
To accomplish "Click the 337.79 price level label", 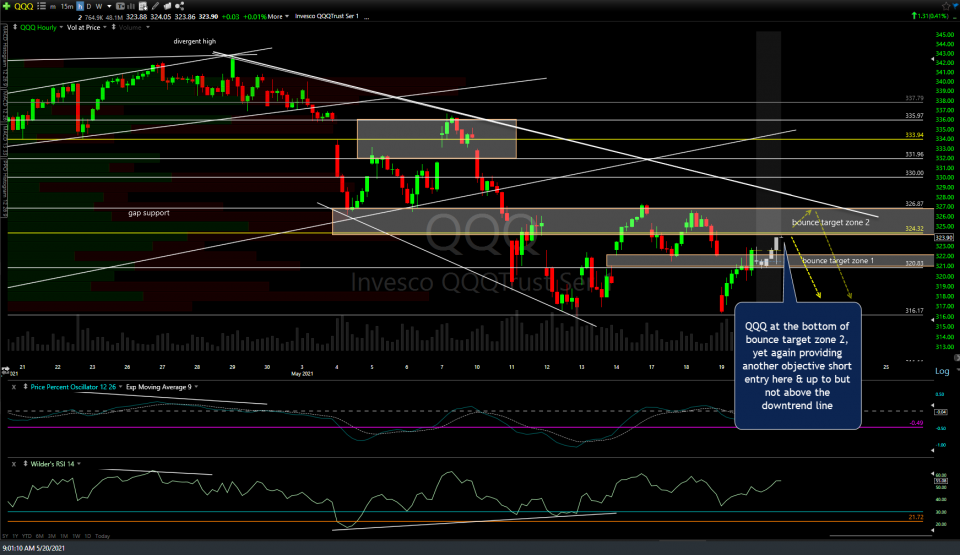I will tap(914, 98).
